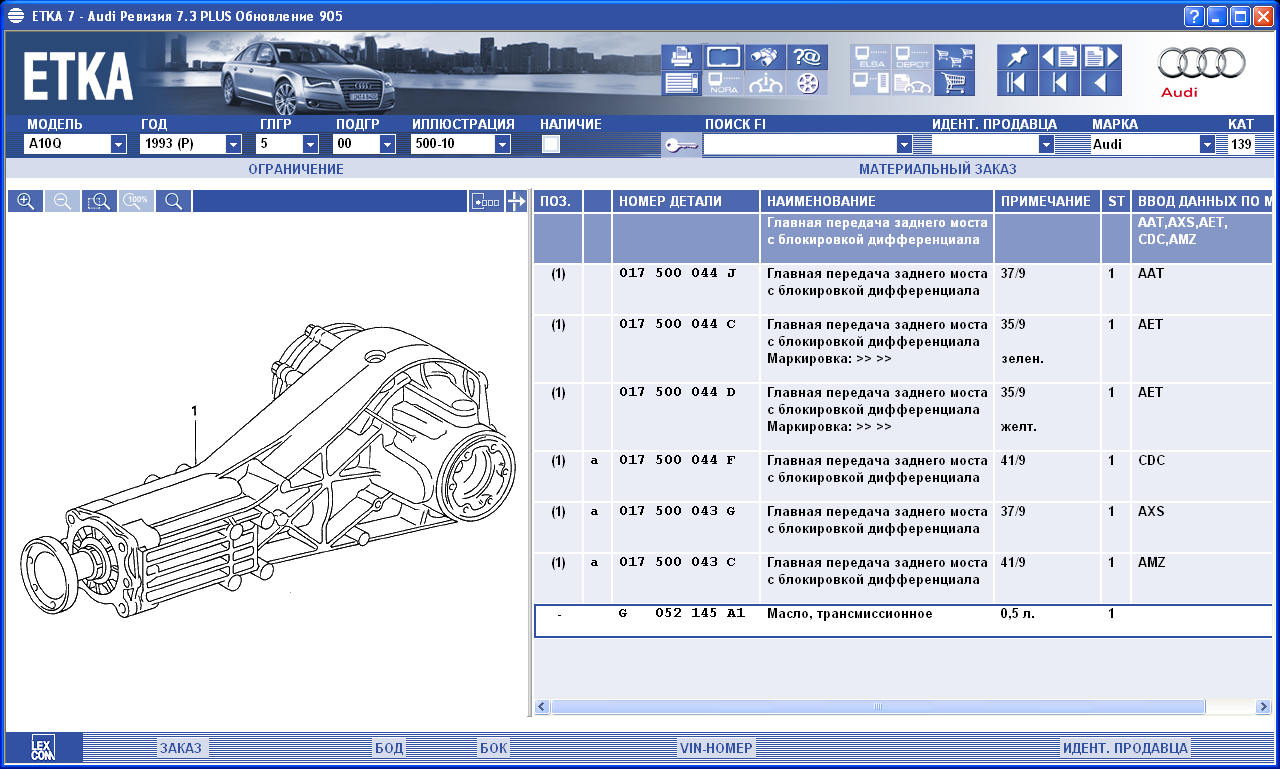Click the pushpin bookmark icon
1280x769 pixels.
[1017, 57]
